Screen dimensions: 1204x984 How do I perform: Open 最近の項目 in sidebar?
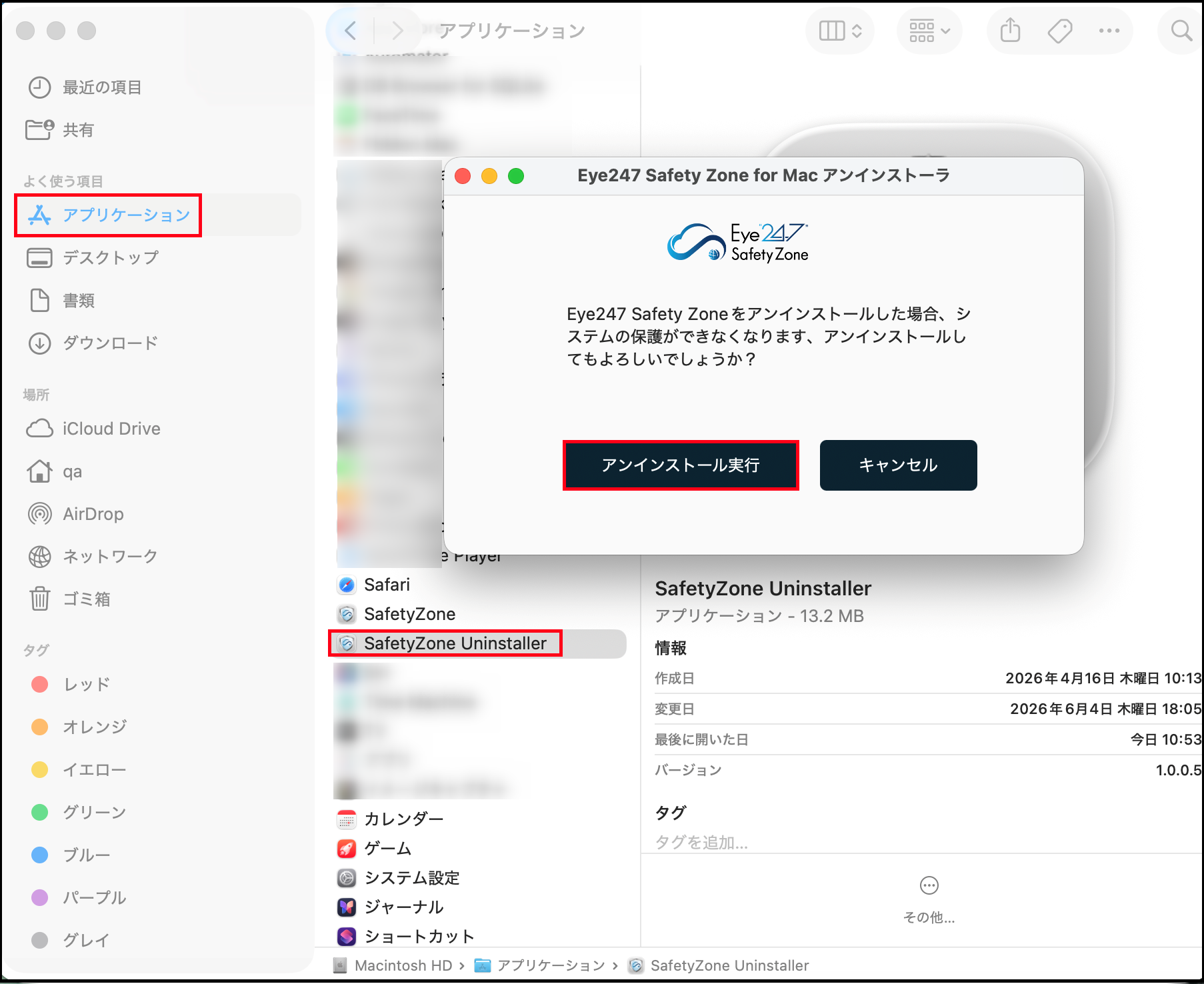point(85,87)
